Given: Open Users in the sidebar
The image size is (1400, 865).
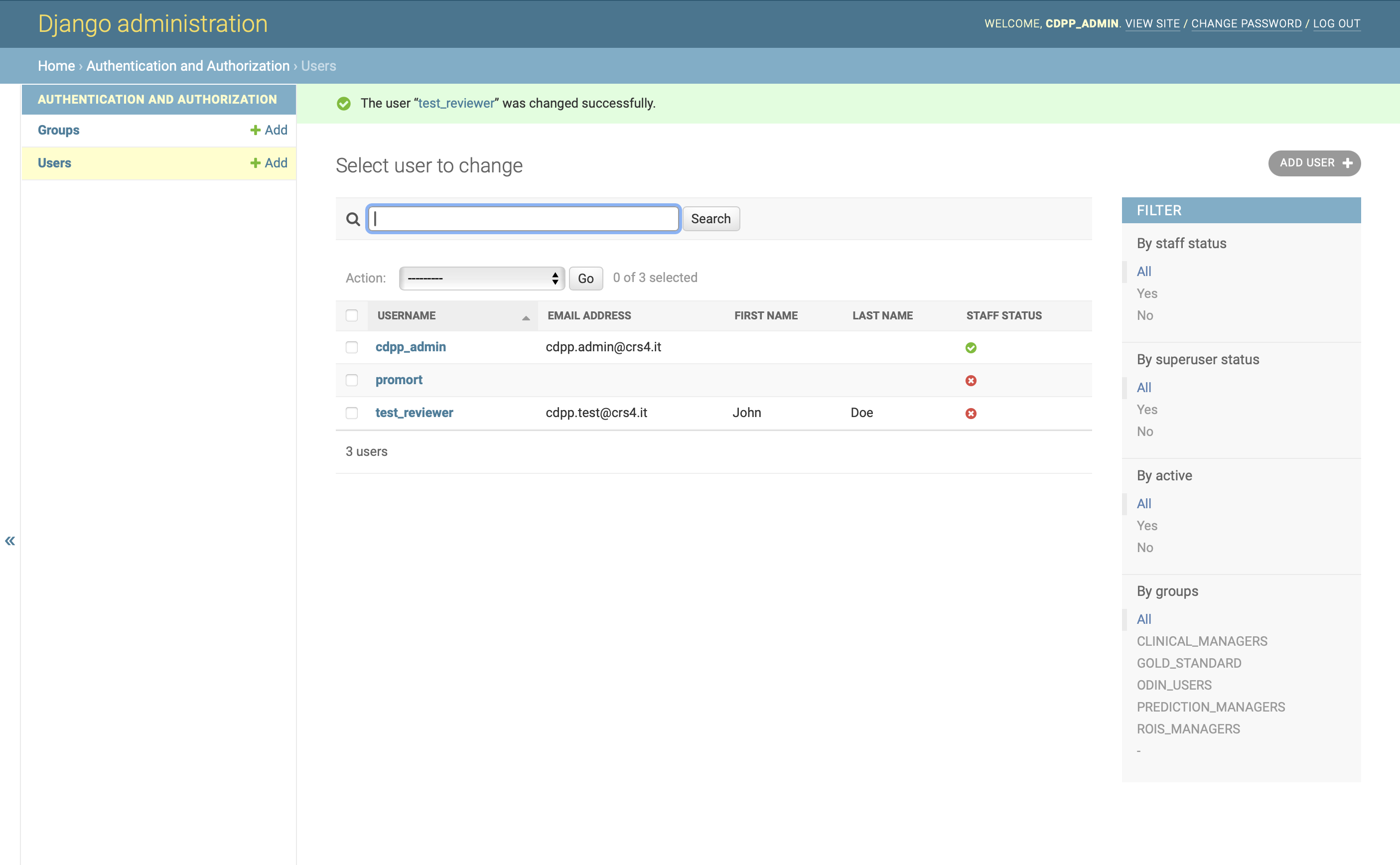Looking at the screenshot, I should [54, 163].
